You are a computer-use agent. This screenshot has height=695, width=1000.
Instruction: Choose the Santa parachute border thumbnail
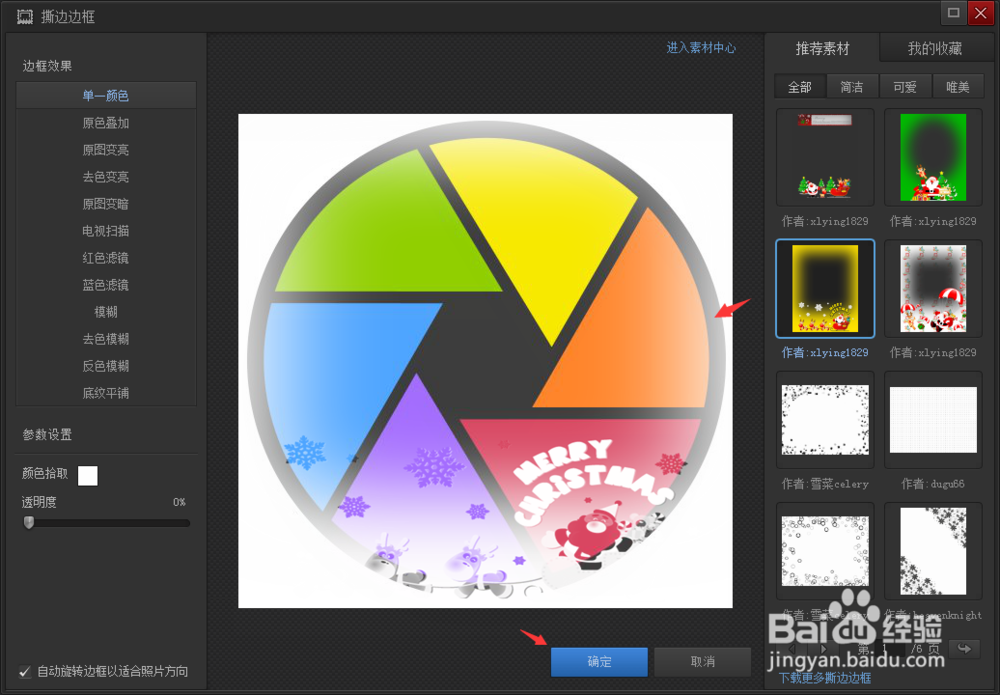coord(933,289)
